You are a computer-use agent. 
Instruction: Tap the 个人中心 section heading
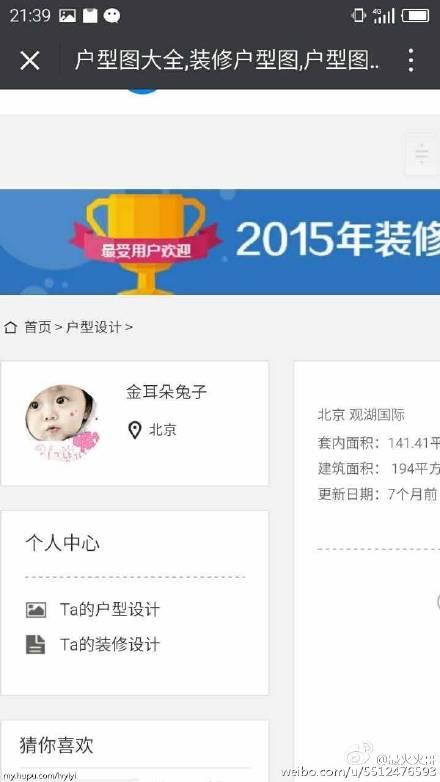pyautogui.click(x=62, y=543)
